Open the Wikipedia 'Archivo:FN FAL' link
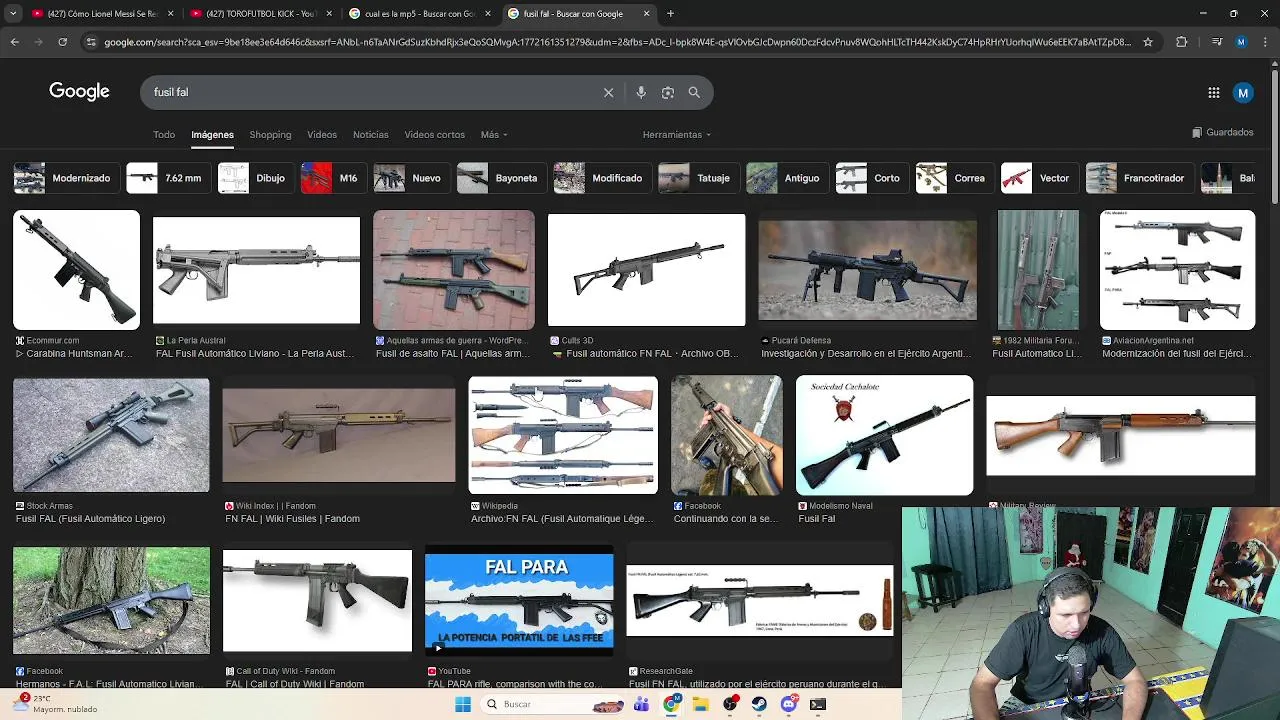Screen dimensions: 1280x720 coord(563,519)
